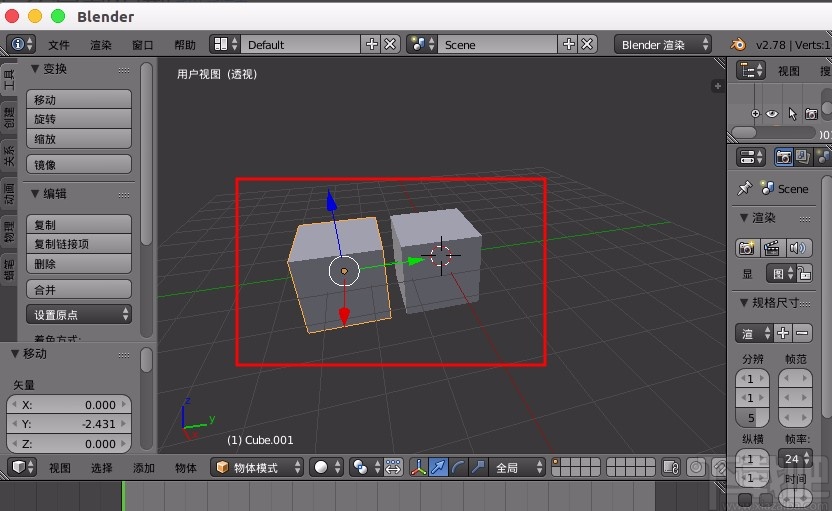The width and height of the screenshot is (832, 511).
Task: Click the Blender logo icon in header
Action: 738,45
